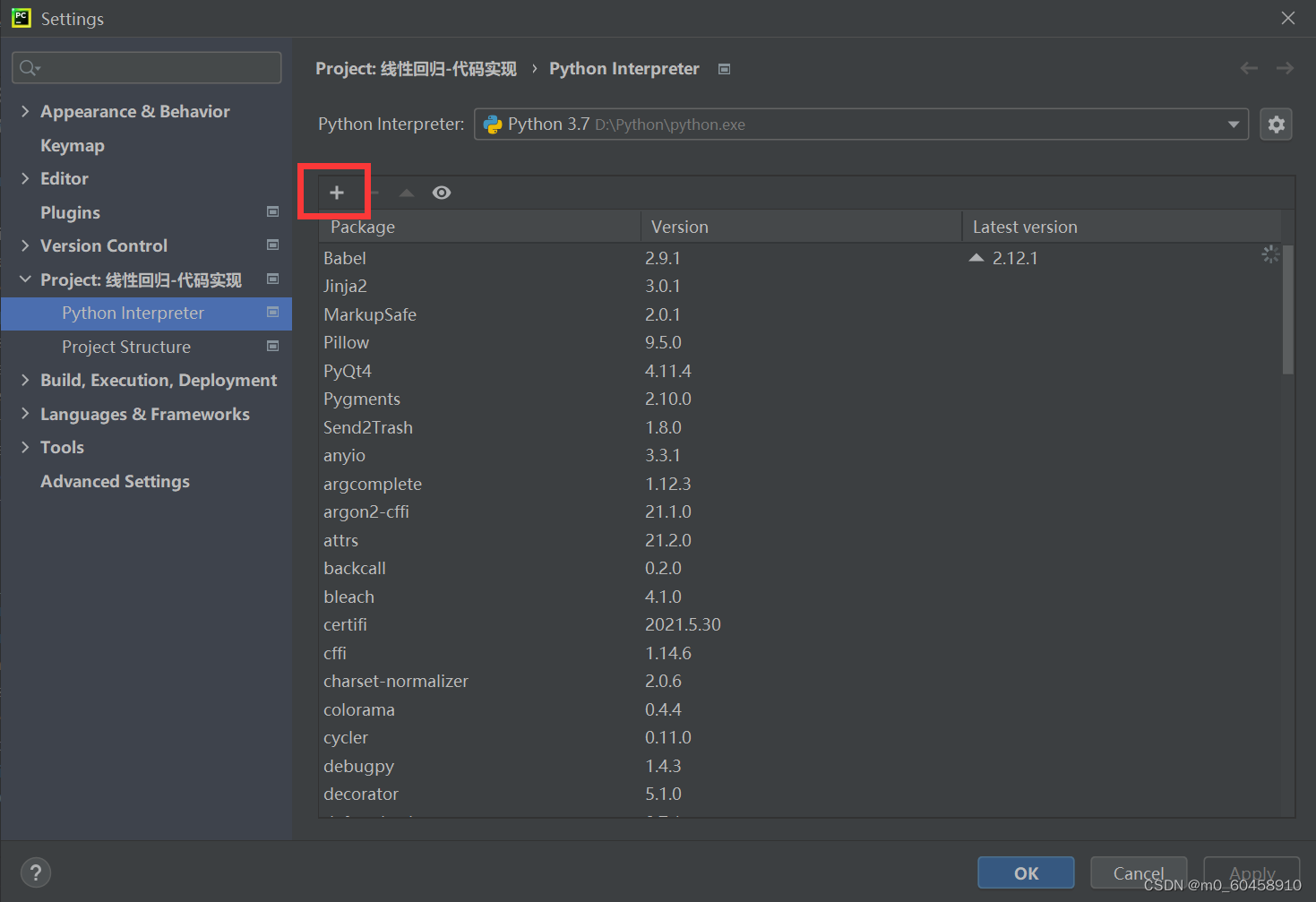The height and width of the screenshot is (902, 1316).
Task: Sort by Version column header
Action: point(801,227)
